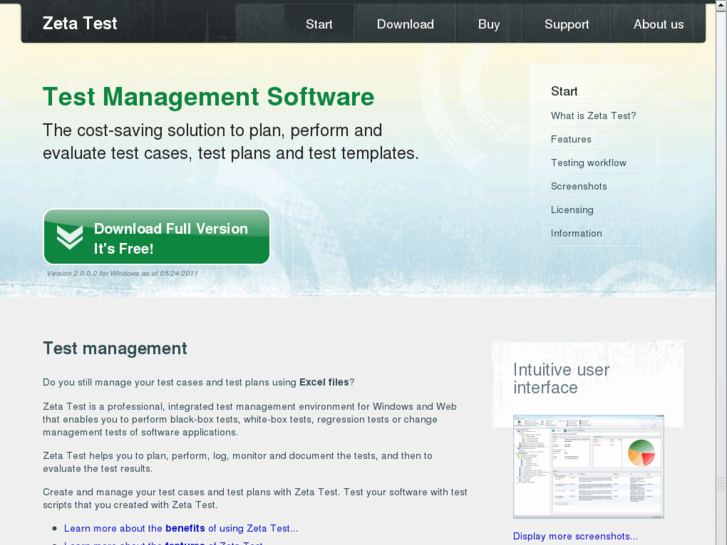Open Screenshots in the side menu
Viewport: 727px width, 545px height.
click(x=579, y=186)
